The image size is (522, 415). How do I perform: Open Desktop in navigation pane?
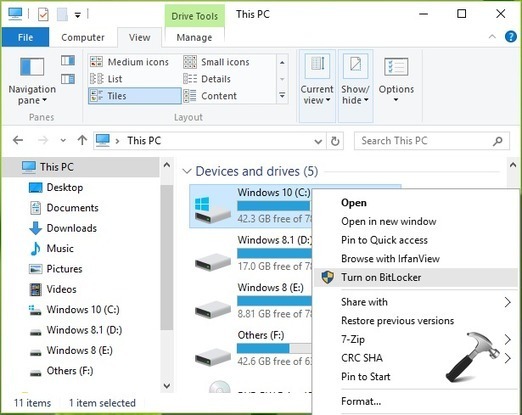(65, 187)
